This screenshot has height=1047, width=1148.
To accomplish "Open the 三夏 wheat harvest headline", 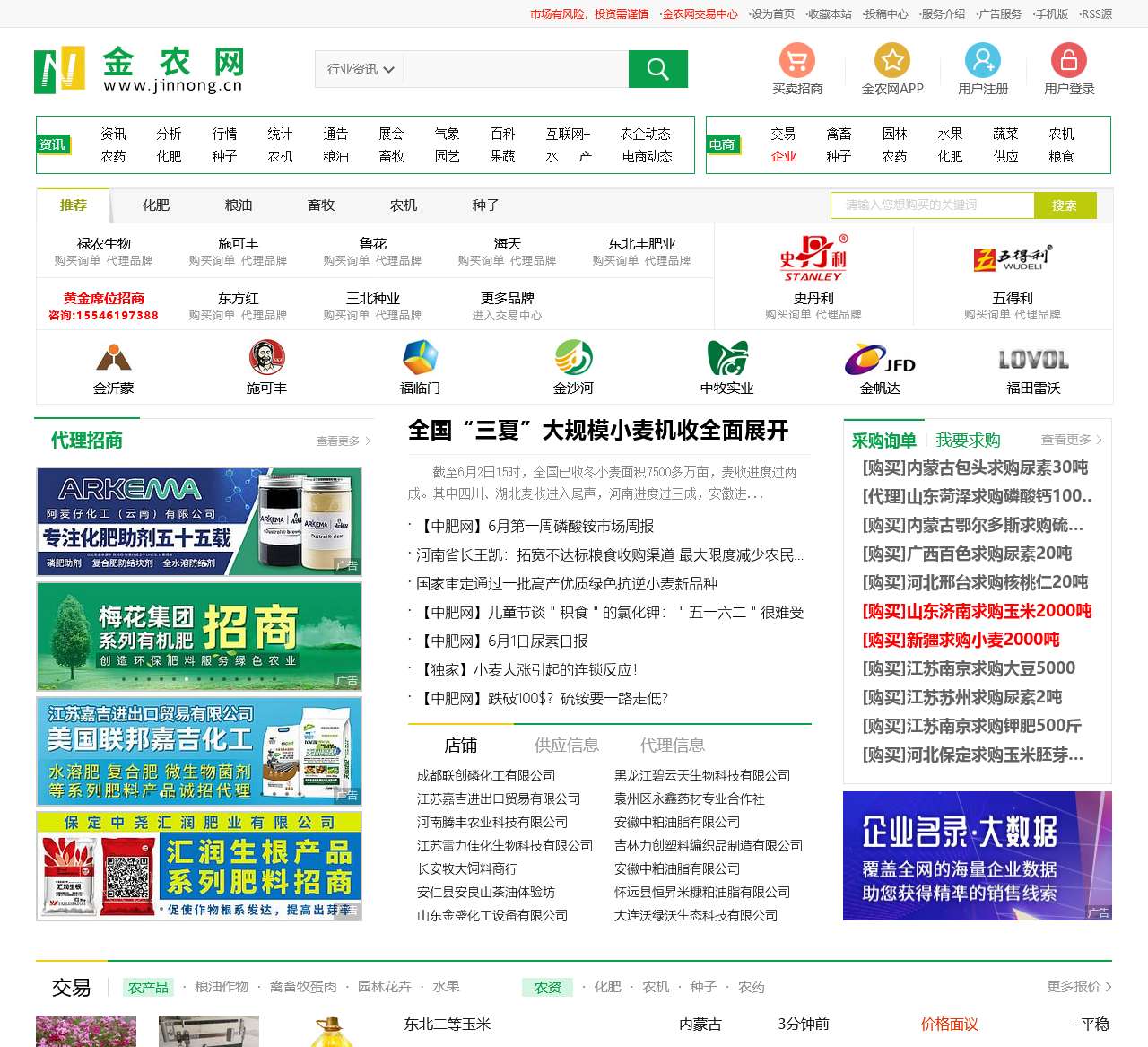I will 598,431.
